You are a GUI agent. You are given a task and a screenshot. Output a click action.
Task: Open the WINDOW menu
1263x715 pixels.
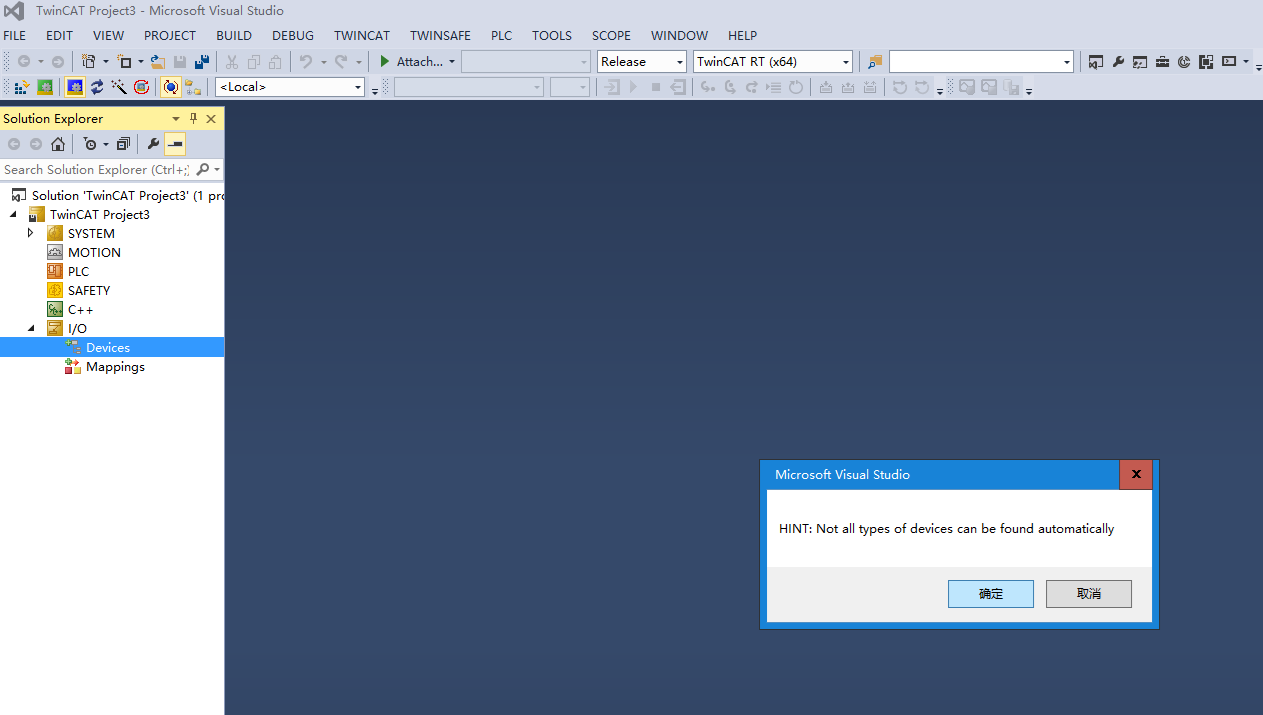(679, 35)
